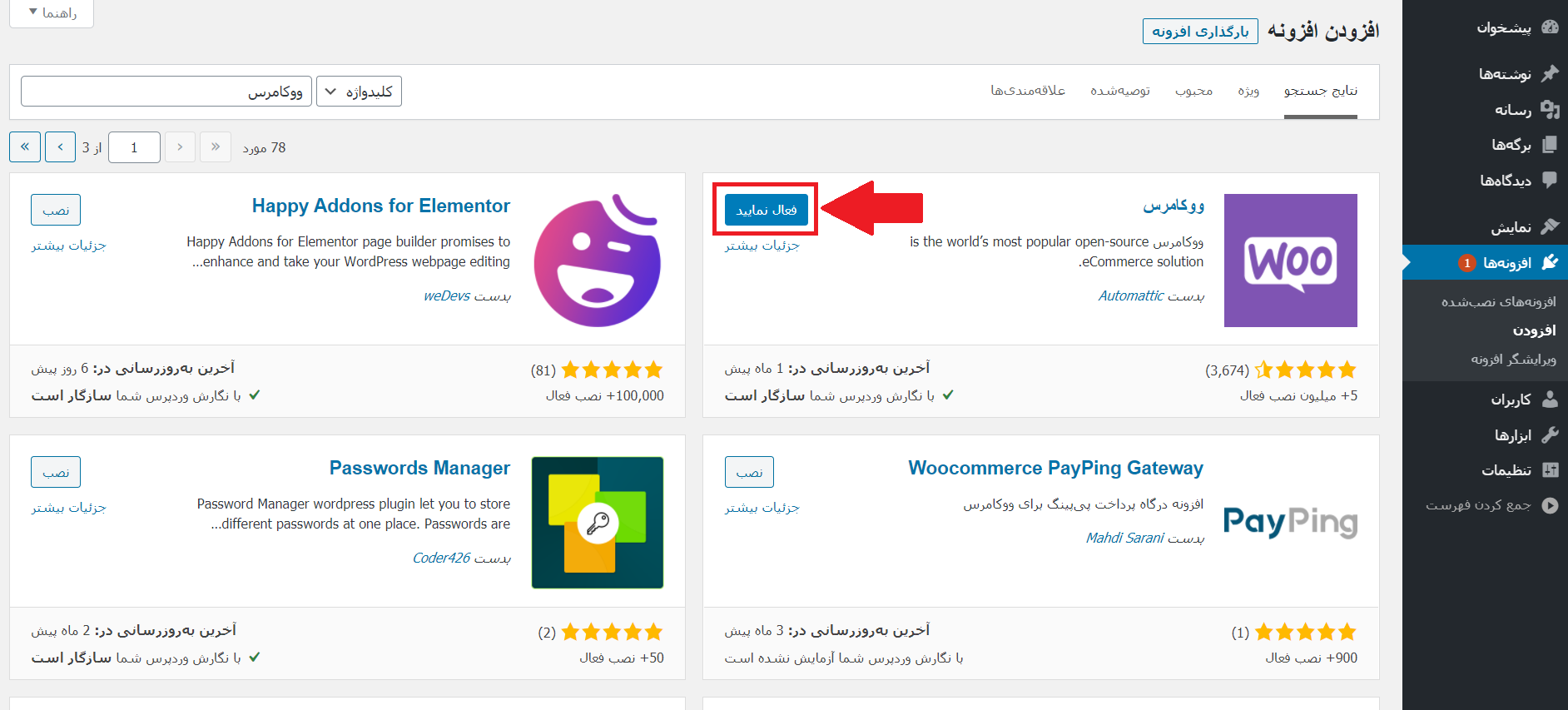The width and height of the screenshot is (1568, 710).
Task: Click the Passwords Manager logo thumbnail
Action: [x=598, y=523]
